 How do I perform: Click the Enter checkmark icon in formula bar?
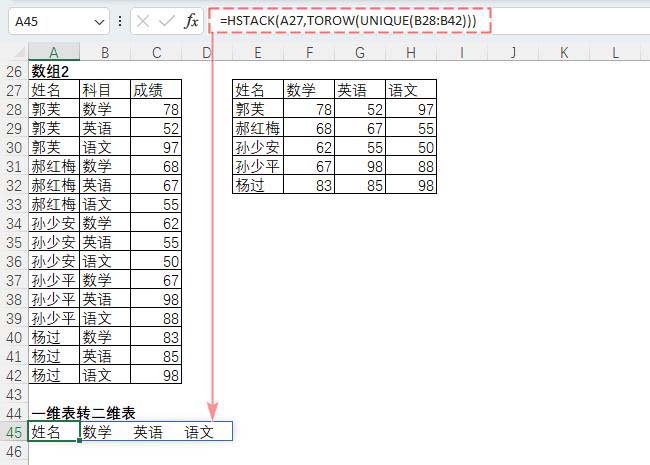(x=167, y=21)
